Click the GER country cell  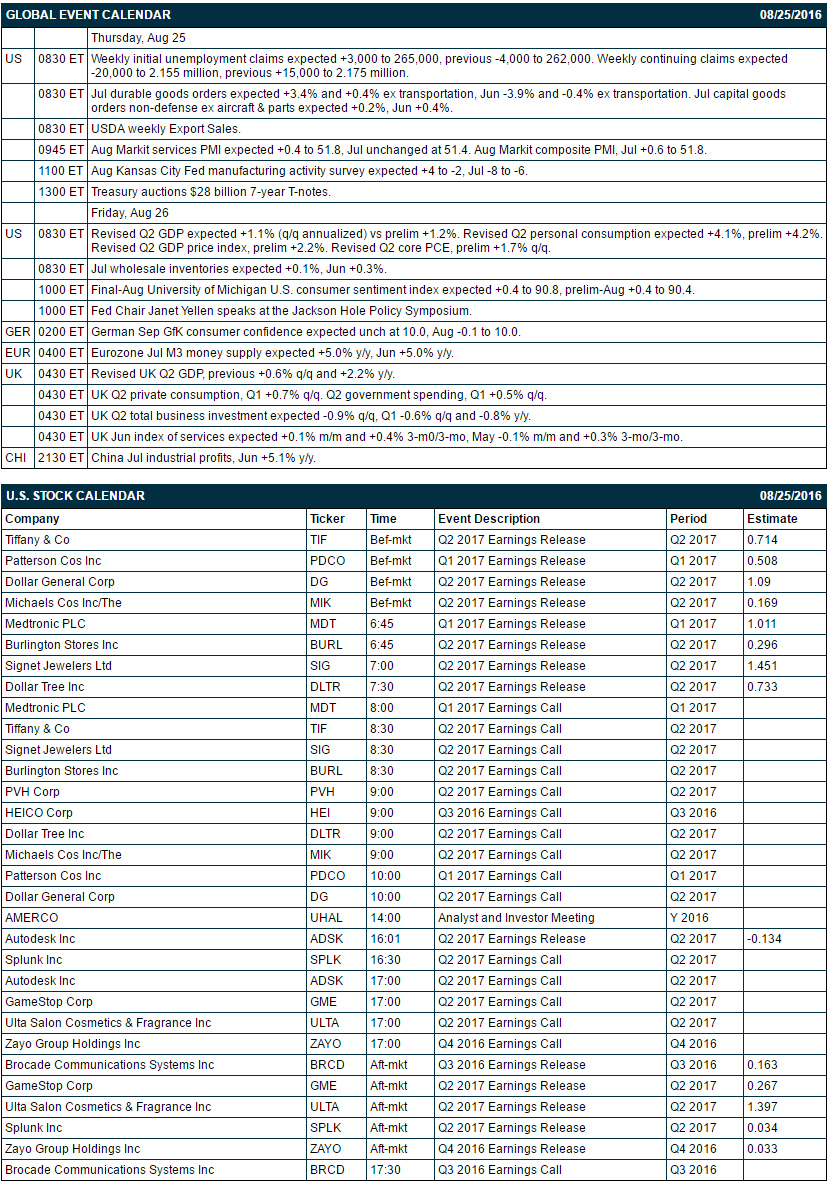[18, 332]
